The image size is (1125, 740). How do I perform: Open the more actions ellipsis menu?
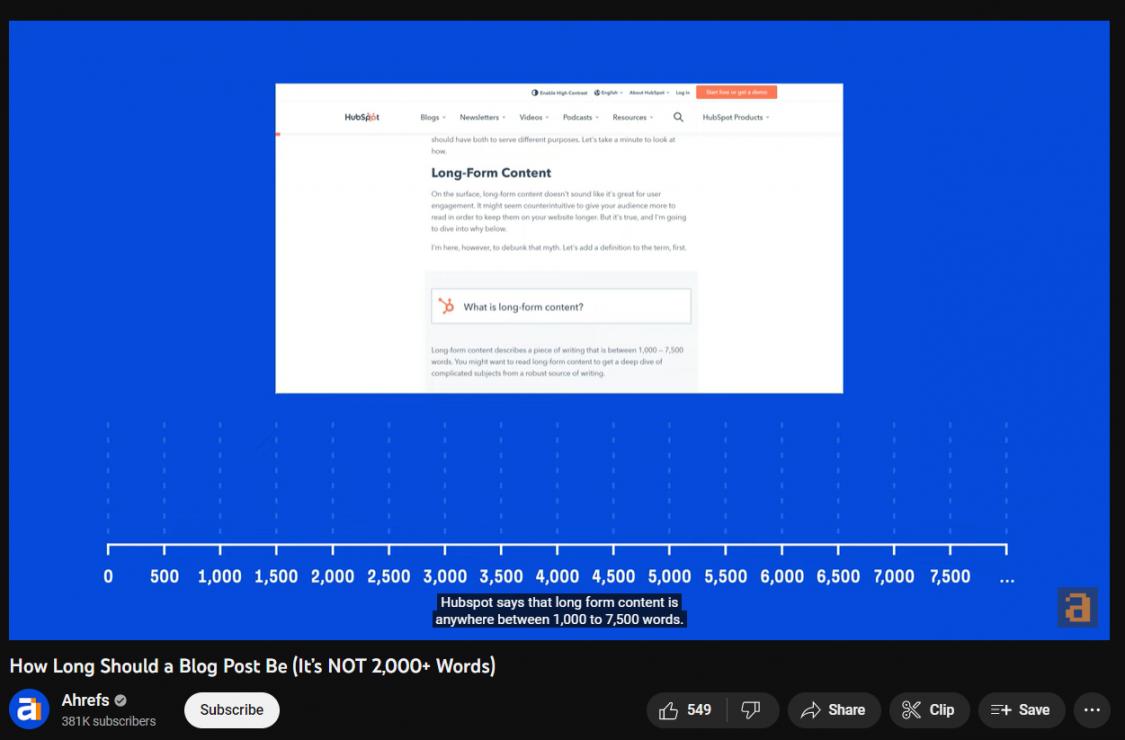pyautogui.click(x=1092, y=710)
